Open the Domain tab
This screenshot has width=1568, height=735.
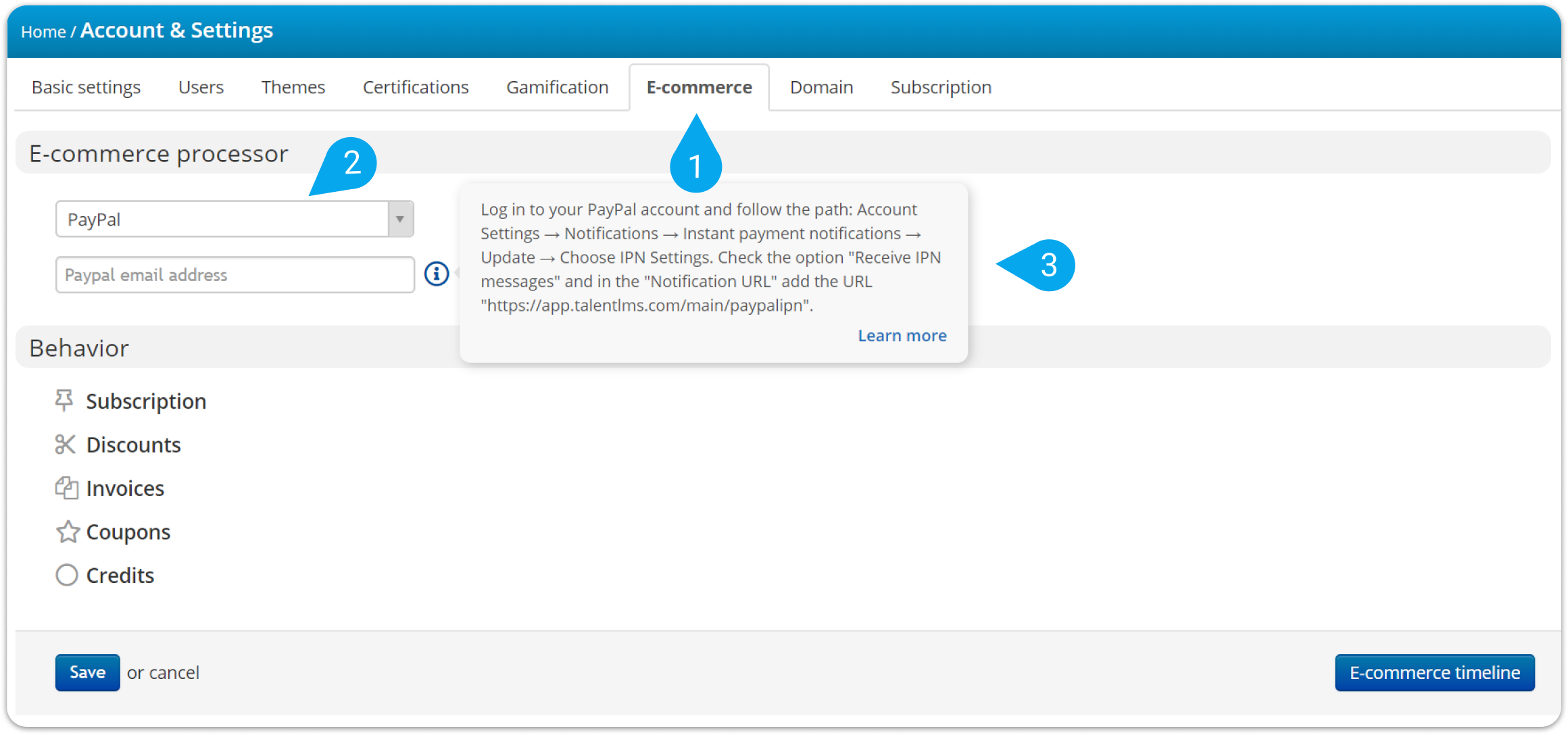[821, 87]
